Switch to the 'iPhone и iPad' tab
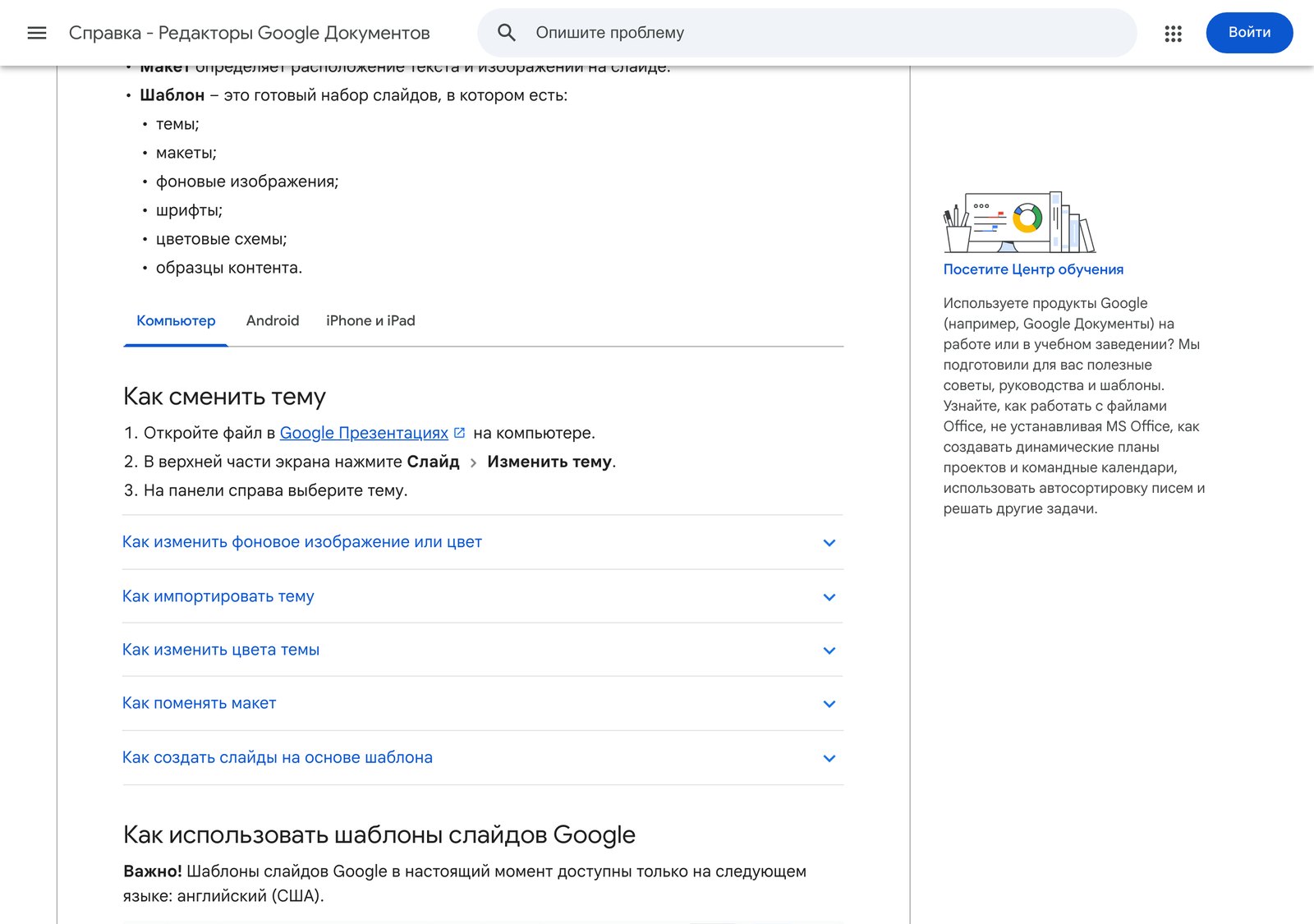Screen dimensions: 1314x924 point(370,321)
